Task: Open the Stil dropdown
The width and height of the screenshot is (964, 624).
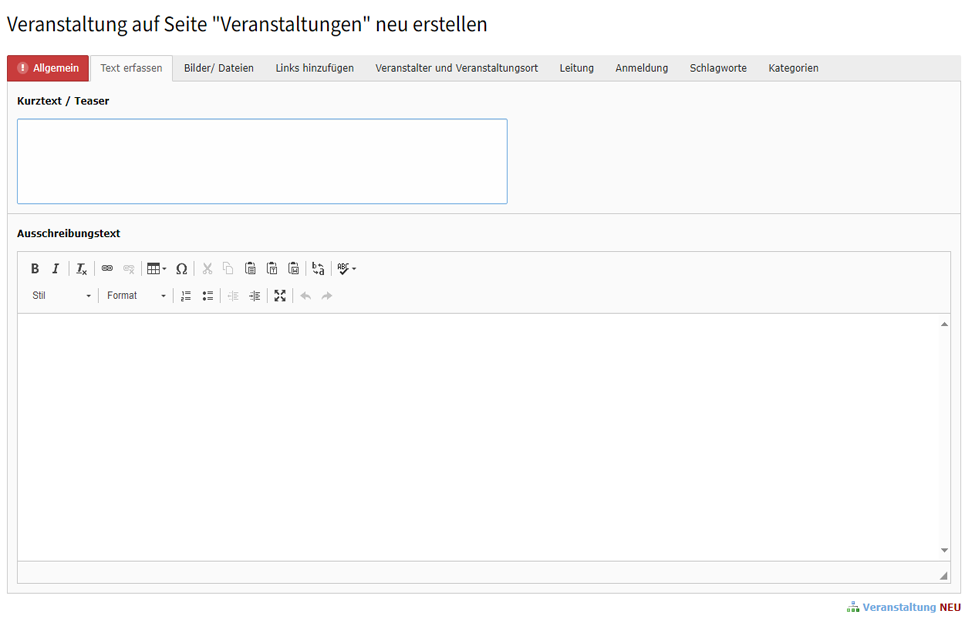Action: click(x=61, y=296)
